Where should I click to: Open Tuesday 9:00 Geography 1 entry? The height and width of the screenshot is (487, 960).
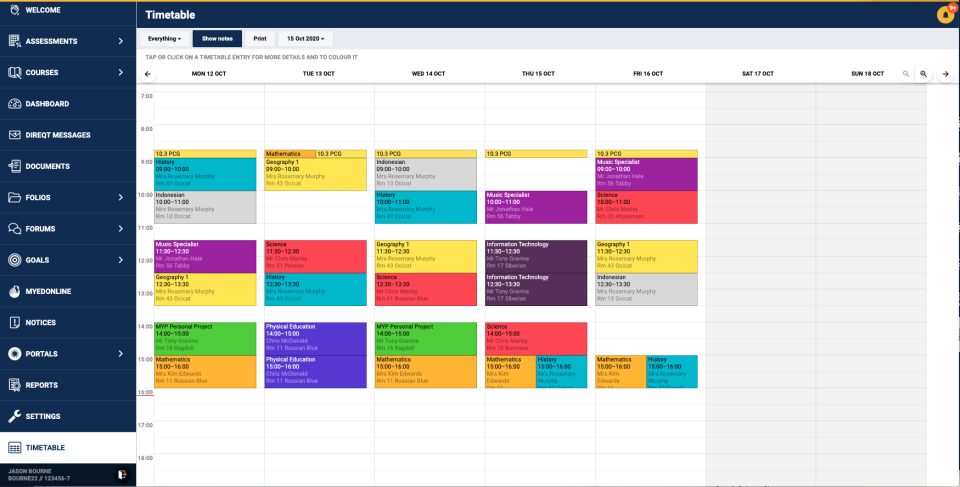pos(315,175)
